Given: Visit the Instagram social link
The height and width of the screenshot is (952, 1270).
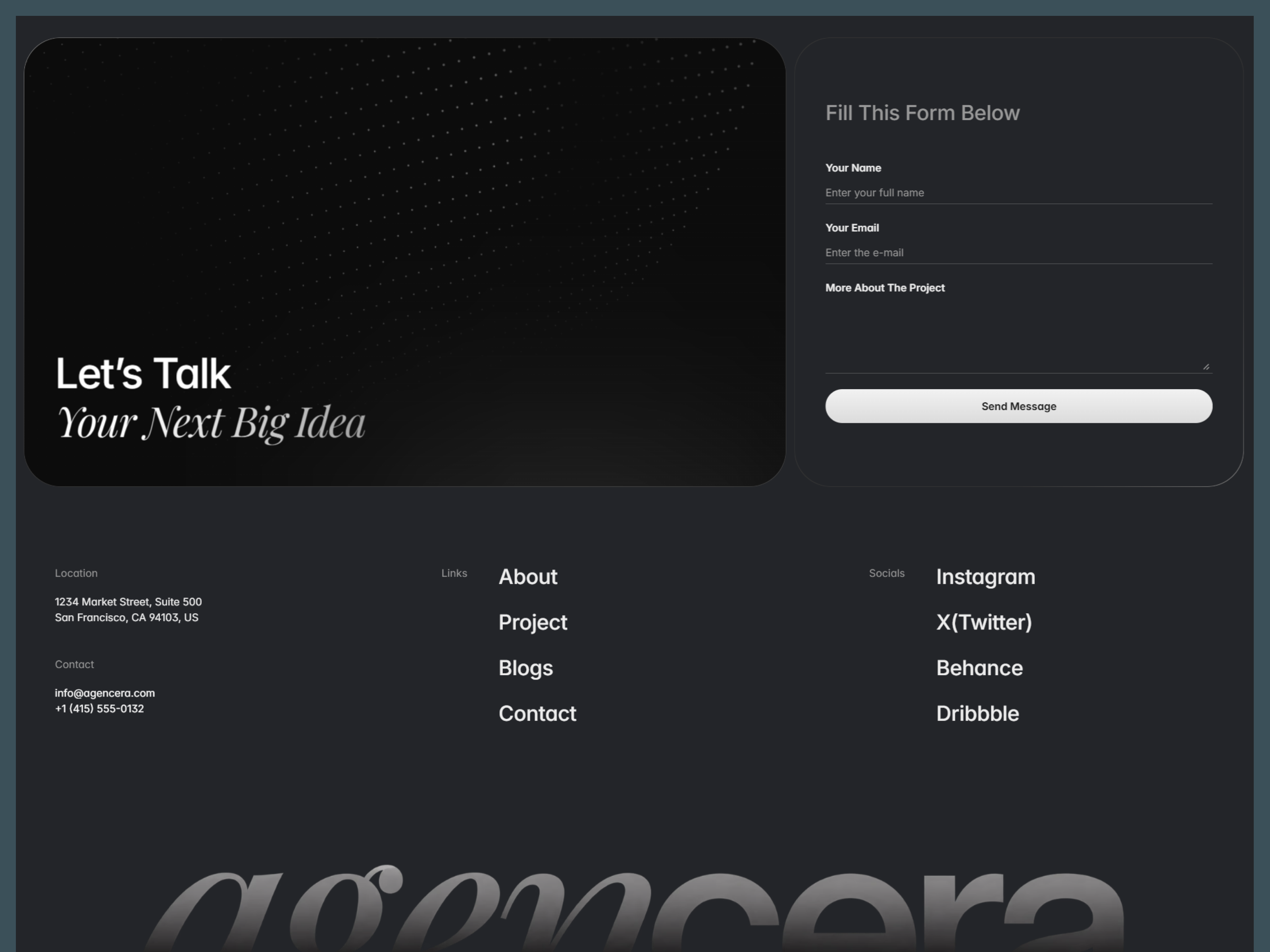Looking at the screenshot, I should 986,577.
